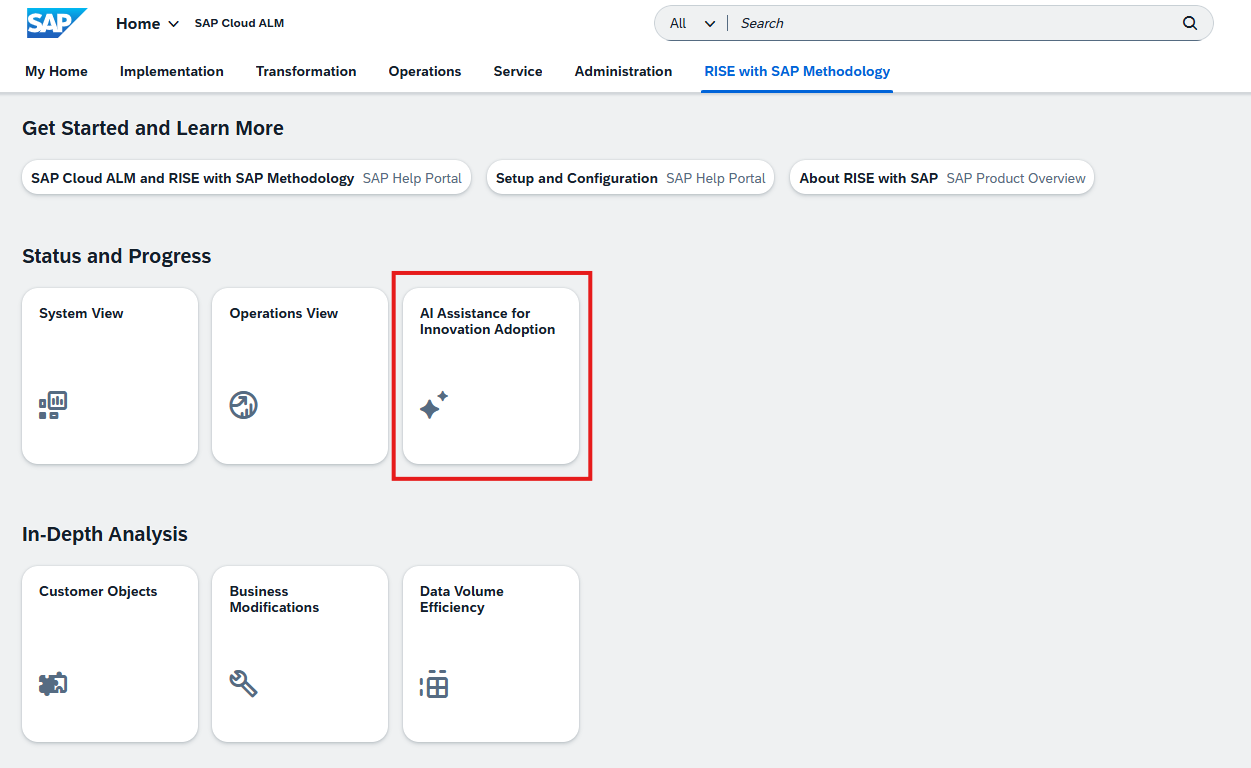Click the Business Modifications wrench icon

click(x=243, y=684)
